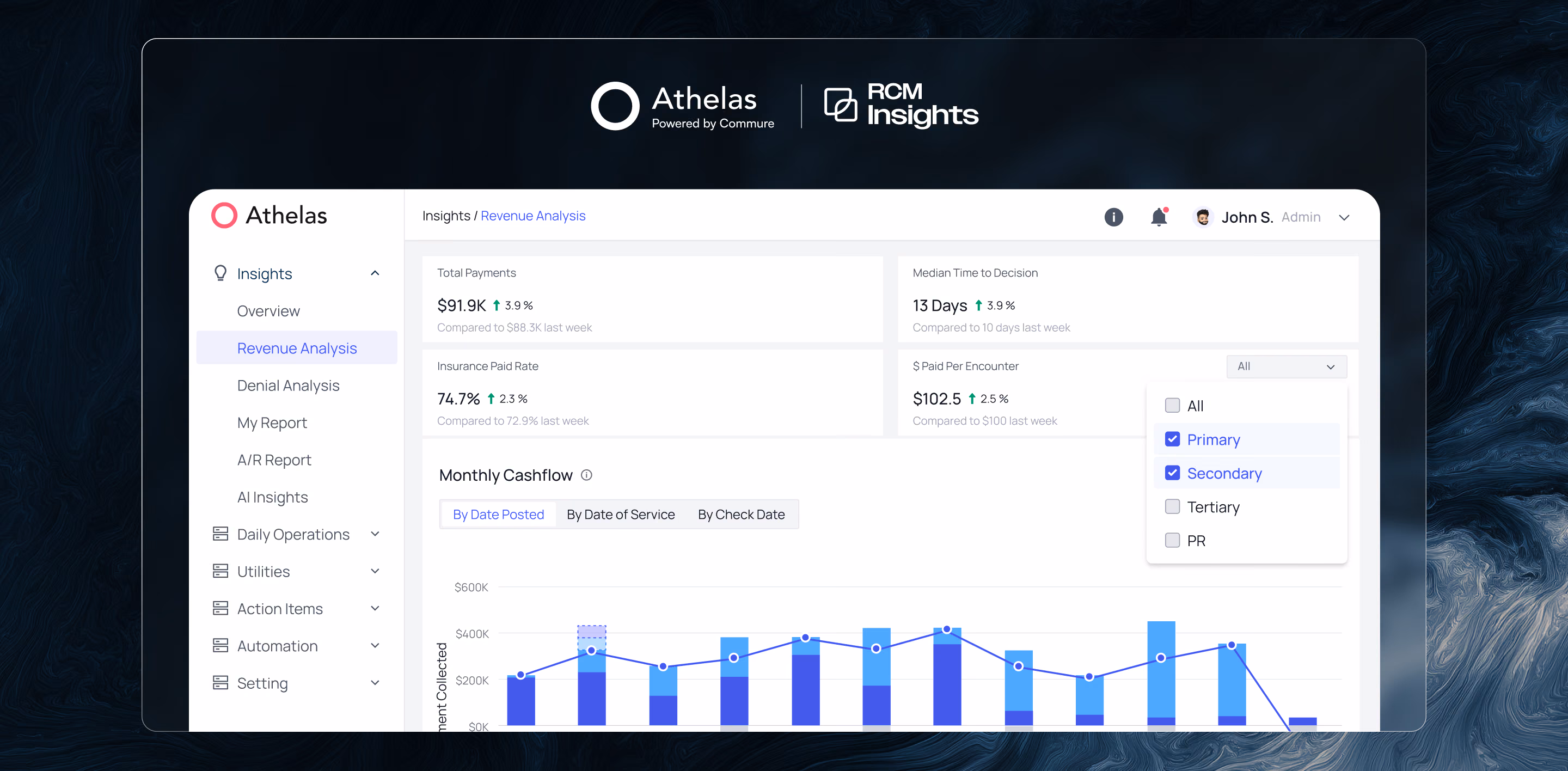Open A/R Report in the sidebar
Image resolution: width=1568 pixels, height=771 pixels.
[274, 460]
